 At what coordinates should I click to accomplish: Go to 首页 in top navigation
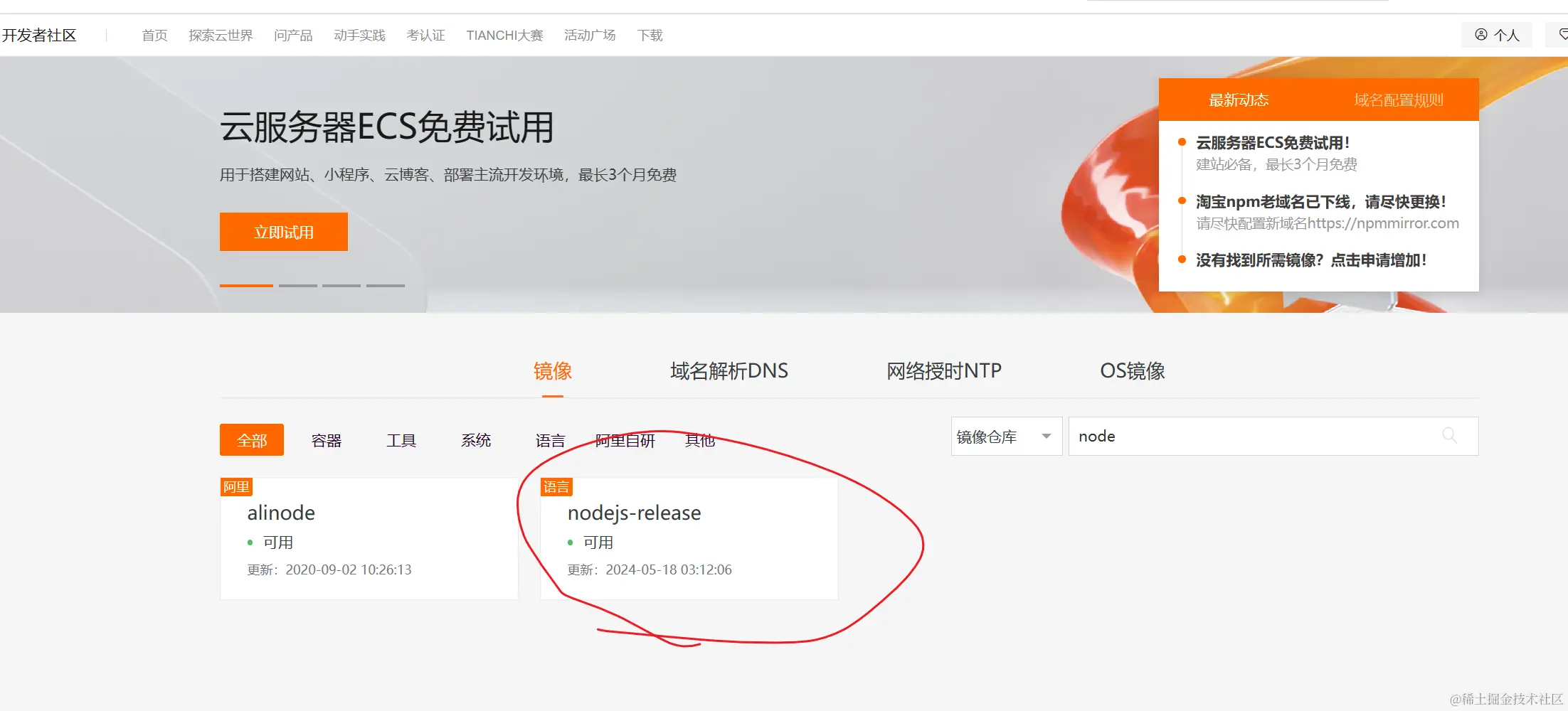pyautogui.click(x=154, y=35)
